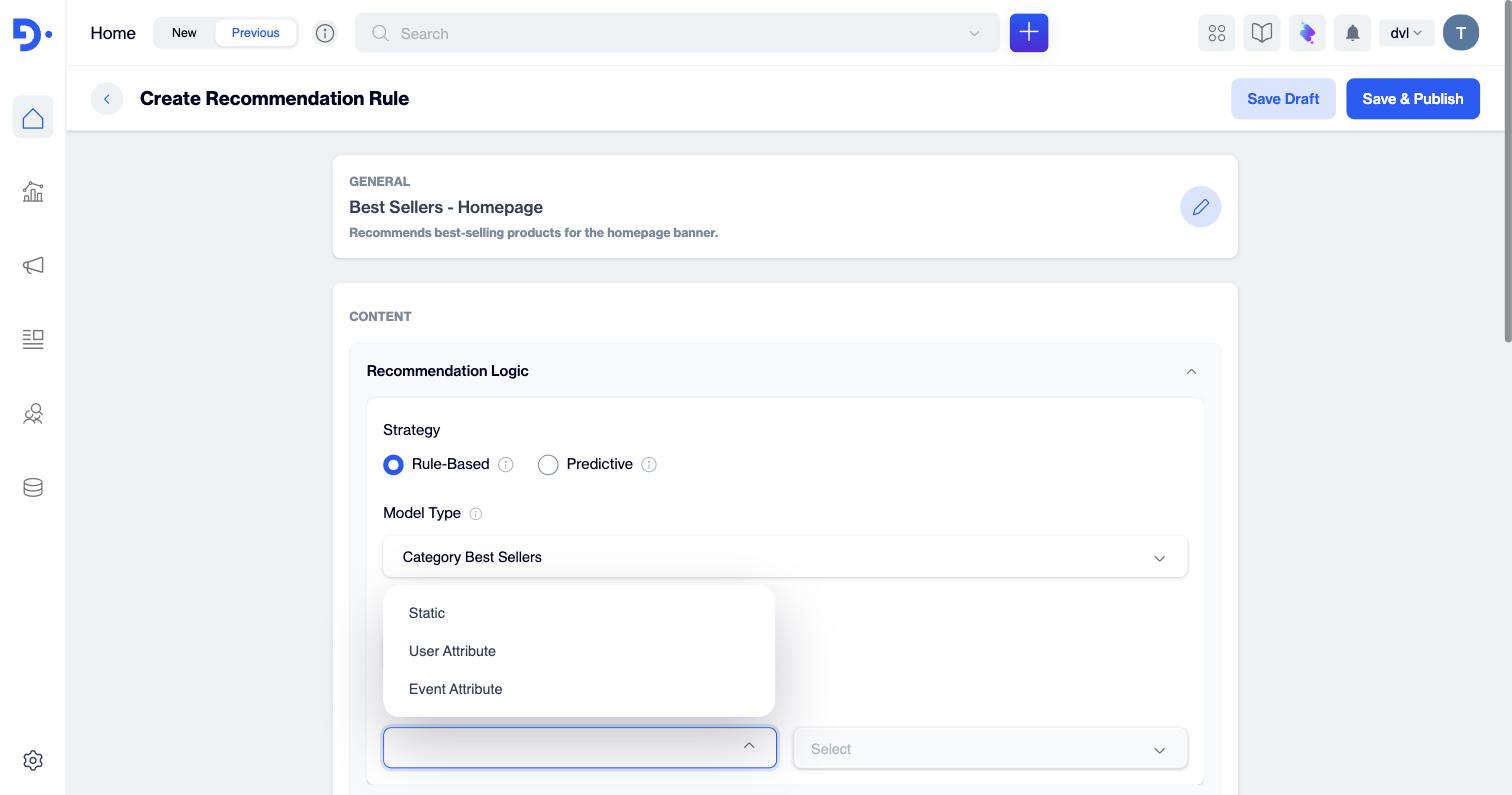Viewport: 1512px width, 795px height.
Task: Open the Select value dropdown
Action: click(990, 749)
